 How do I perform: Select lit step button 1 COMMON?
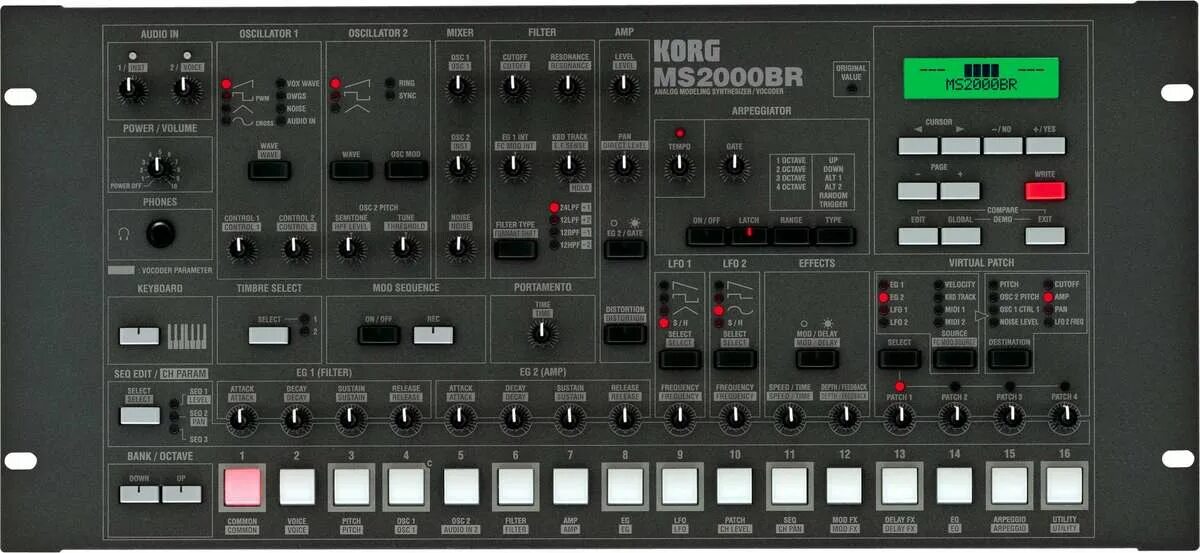pyautogui.click(x=241, y=487)
